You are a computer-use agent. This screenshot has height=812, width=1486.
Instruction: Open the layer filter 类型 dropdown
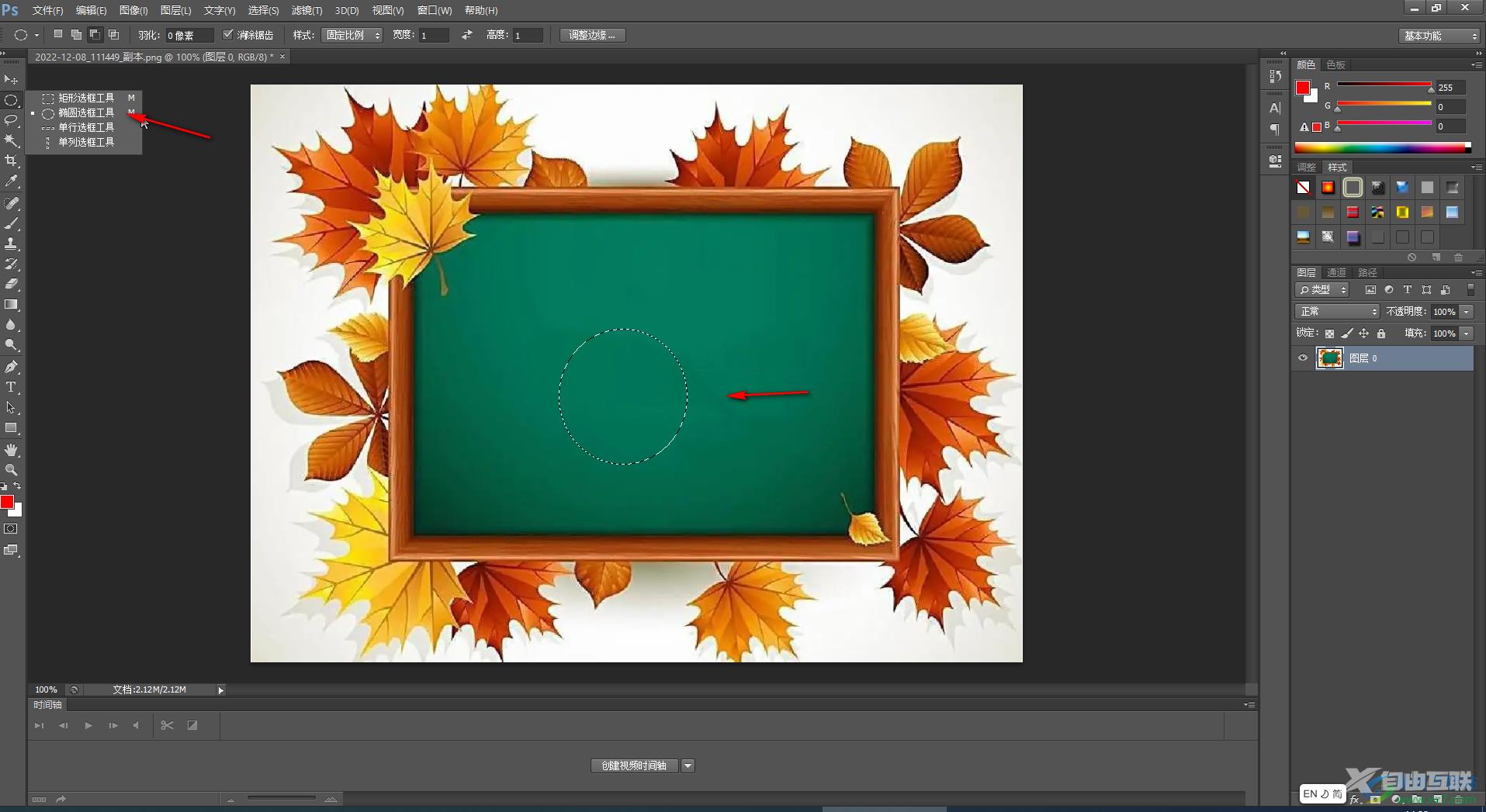coord(1323,290)
